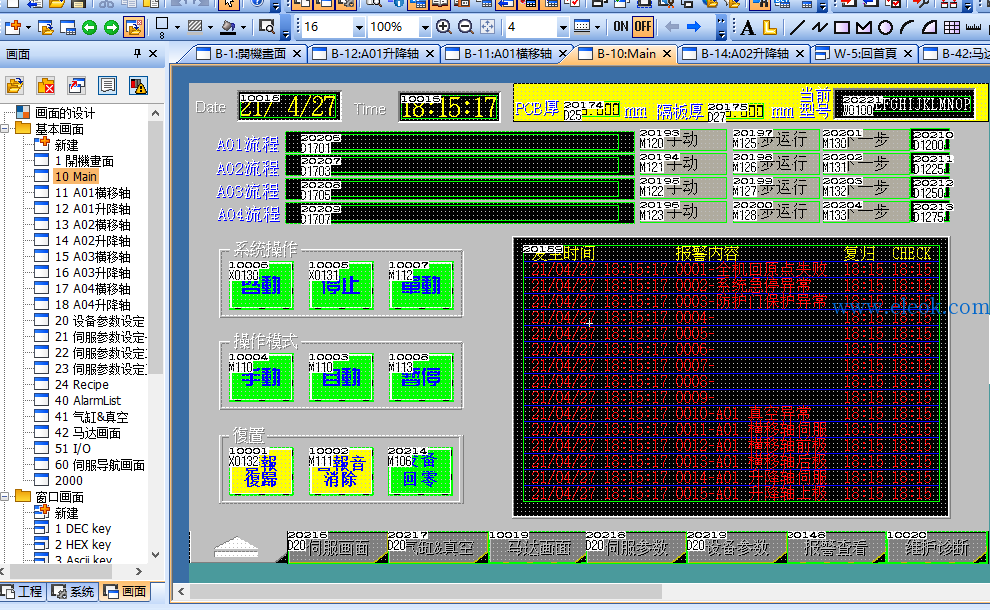Click the screen image window toolbar icon

click(68, 27)
